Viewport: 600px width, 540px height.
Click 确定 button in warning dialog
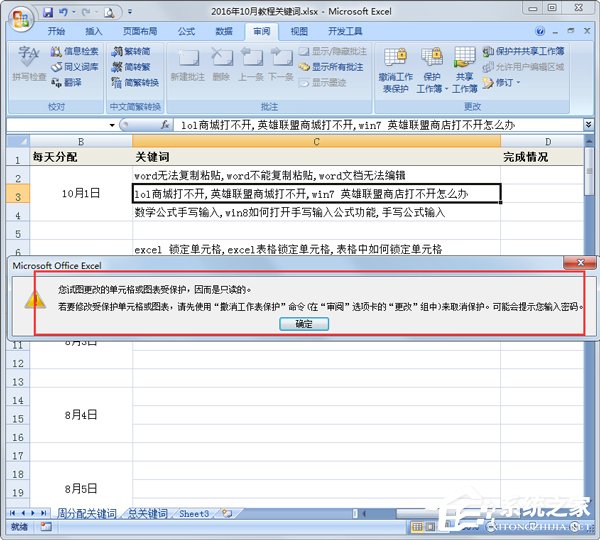(x=302, y=324)
